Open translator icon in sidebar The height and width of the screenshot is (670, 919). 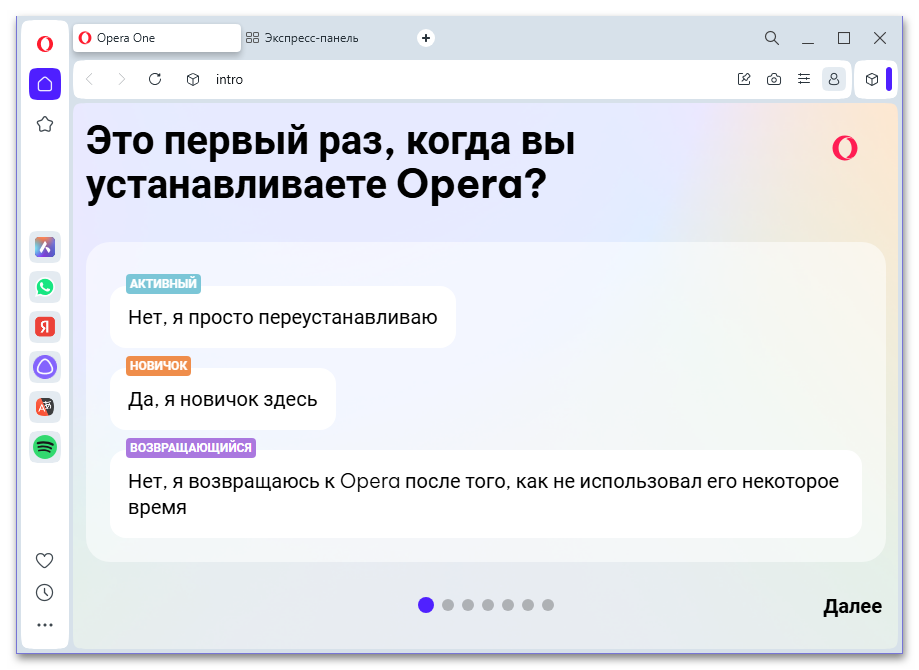[45, 407]
